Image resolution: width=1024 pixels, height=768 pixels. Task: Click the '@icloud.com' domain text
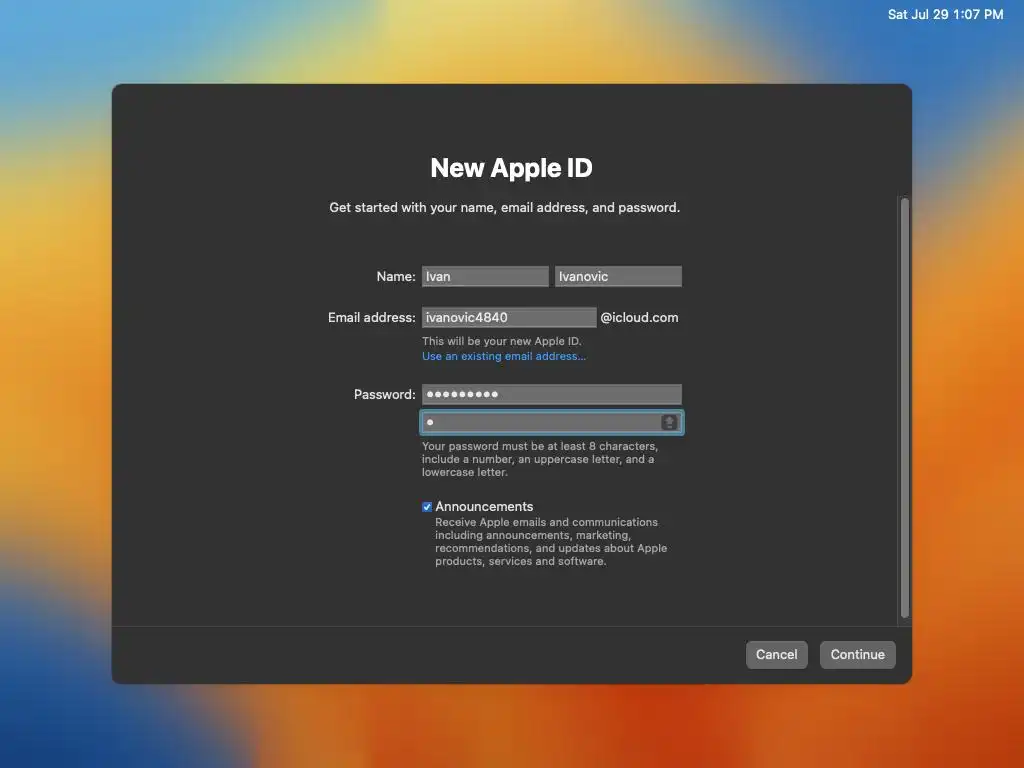coord(639,317)
